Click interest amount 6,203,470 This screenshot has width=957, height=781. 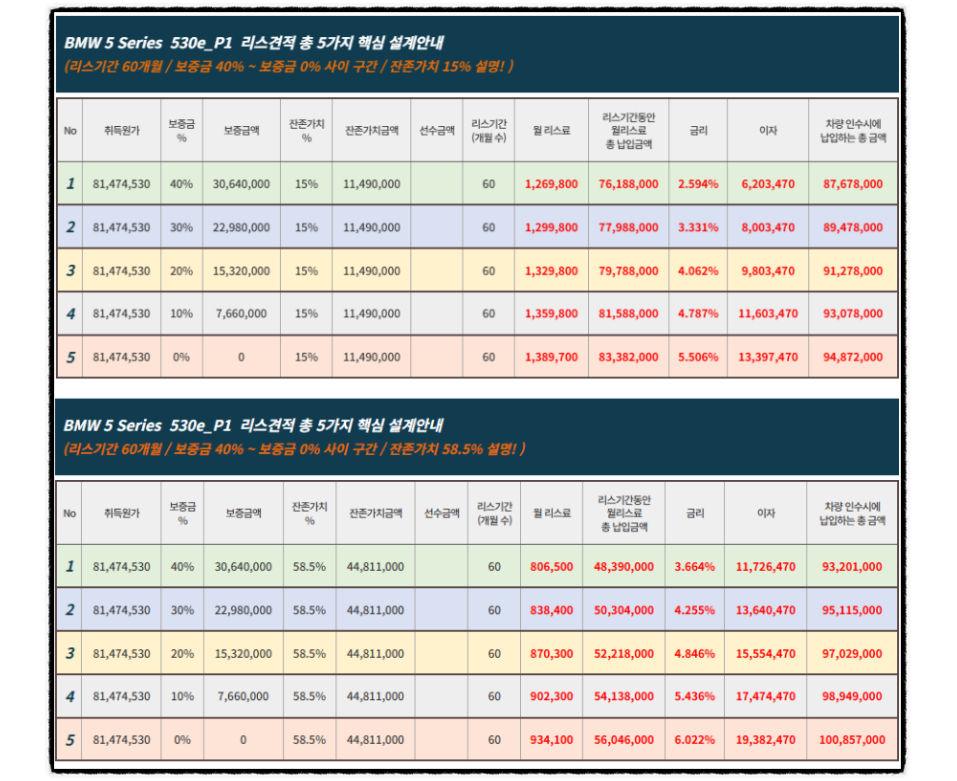click(768, 184)
